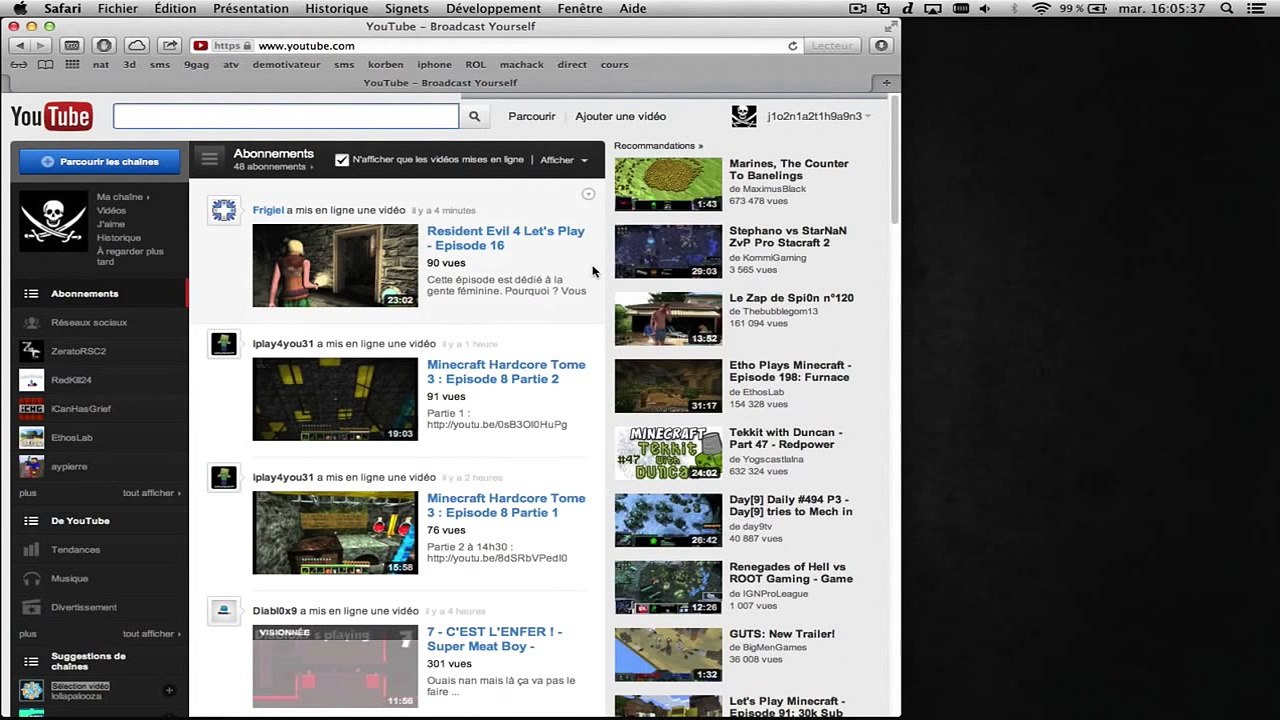Viewport: 1280px width, 720px height.
Task: Click the Safari address bar URL
Action: point(306,46)
